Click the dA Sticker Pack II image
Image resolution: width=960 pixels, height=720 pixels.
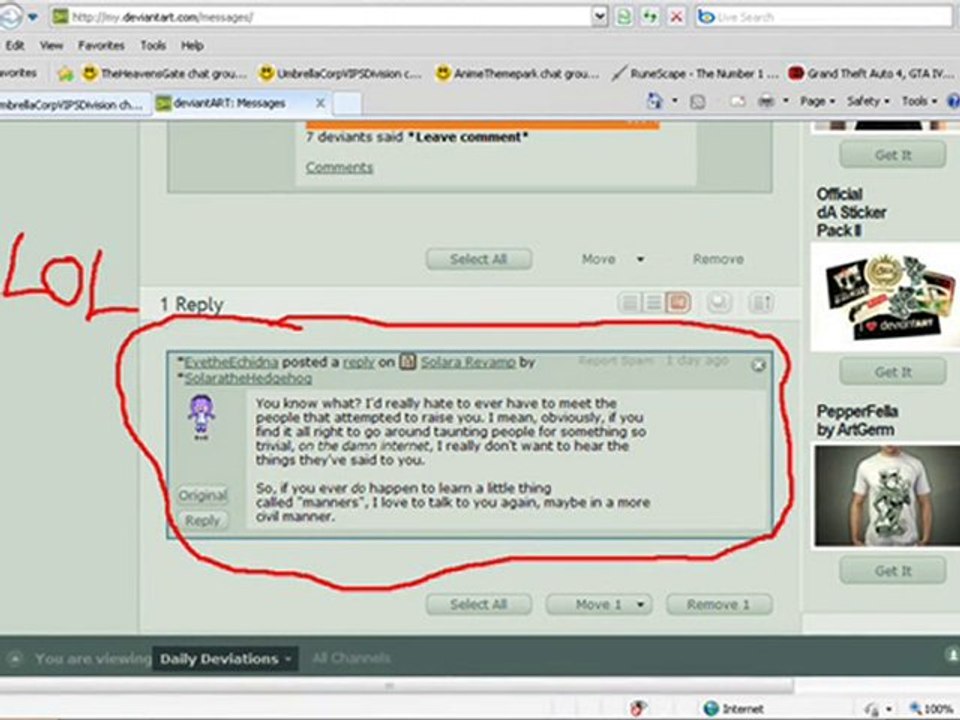pos(888,298)
